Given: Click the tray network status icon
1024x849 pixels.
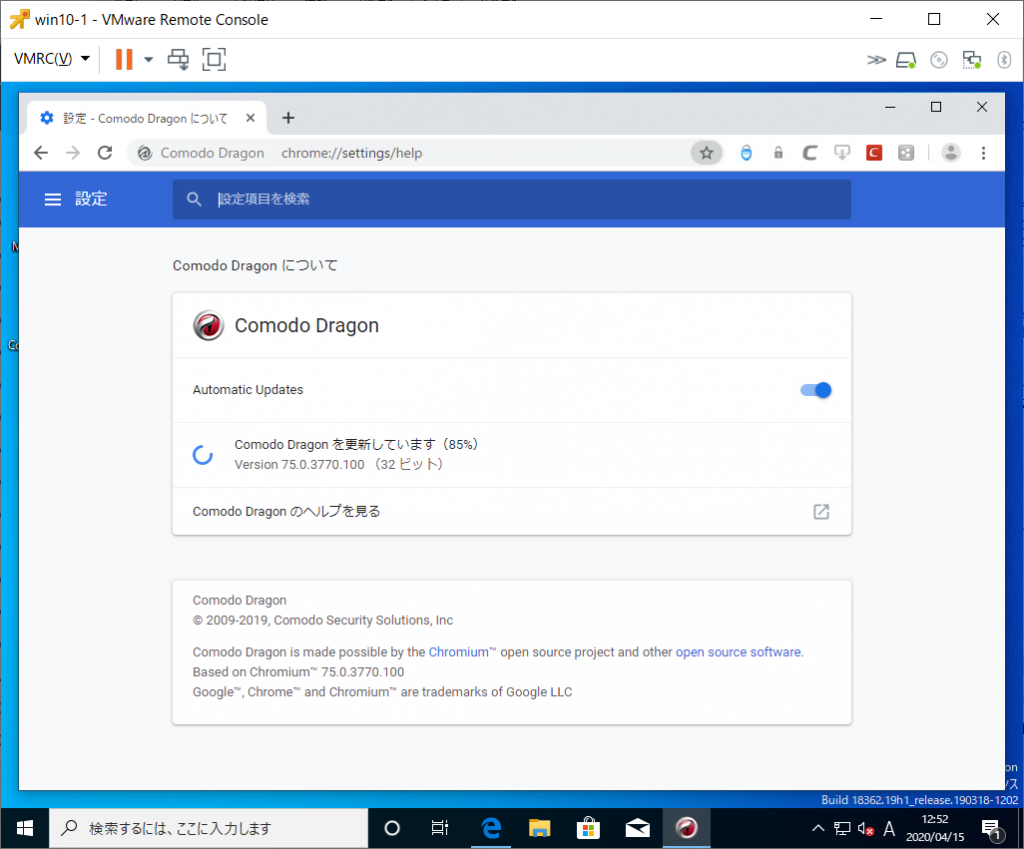Looking at the screenshot, I should coord(842,829).
